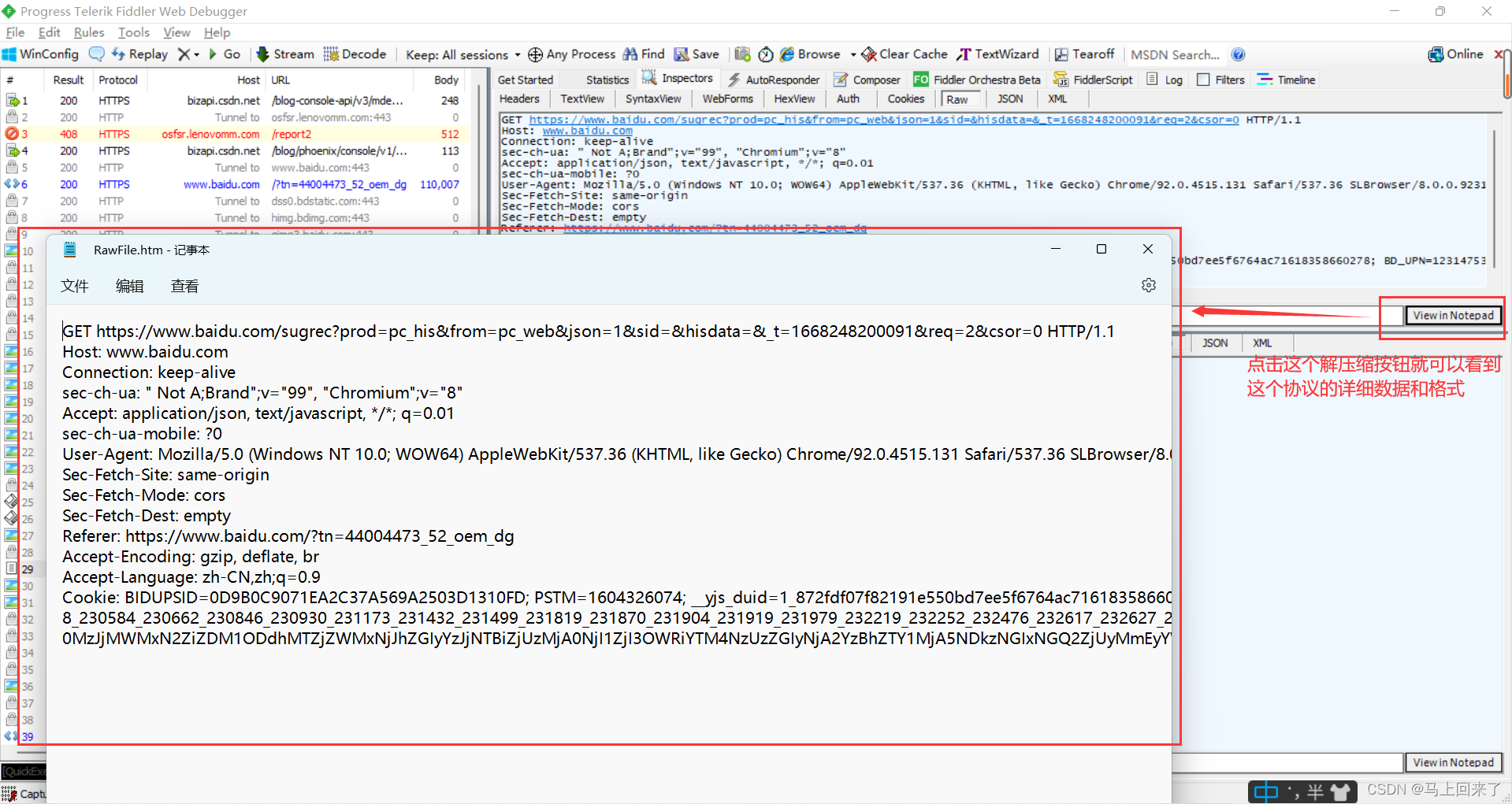The width and height of the screenshot is (1512, 804).
Task: Click the MSDN Search field
Action: [1175, 54]
